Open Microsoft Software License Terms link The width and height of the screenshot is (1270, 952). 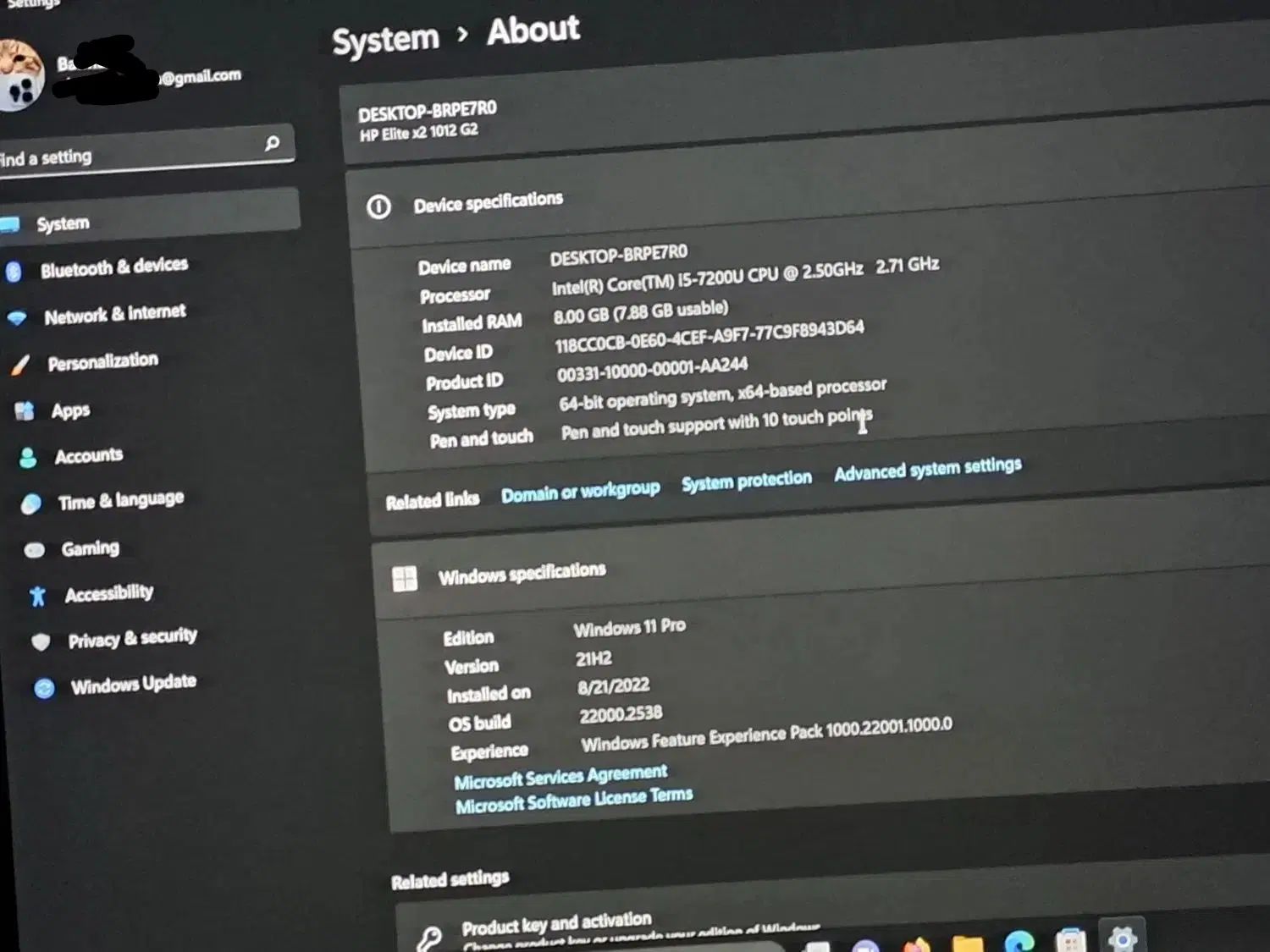[574, 800]
